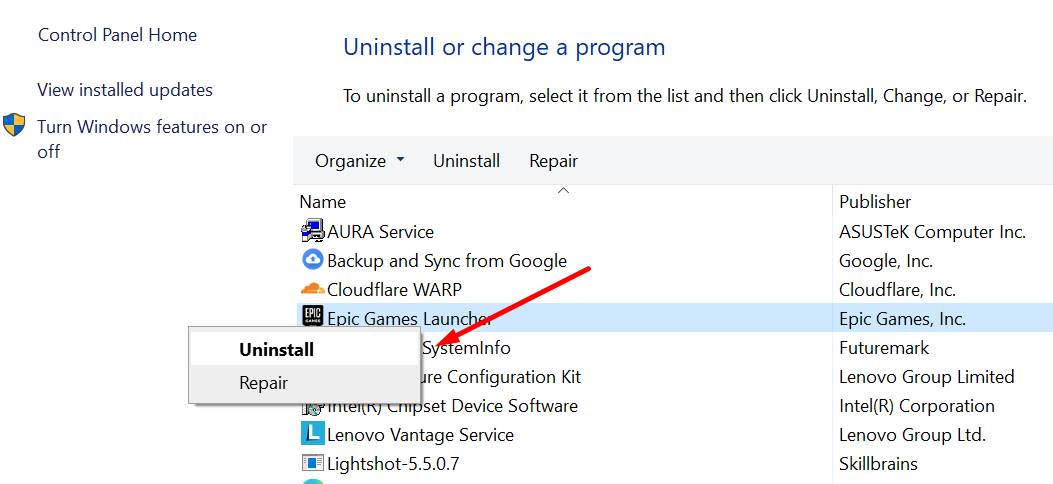Choose Uninstall from the context menu
The width and height of the screenshot is (1053, 484).
(276, 350)
